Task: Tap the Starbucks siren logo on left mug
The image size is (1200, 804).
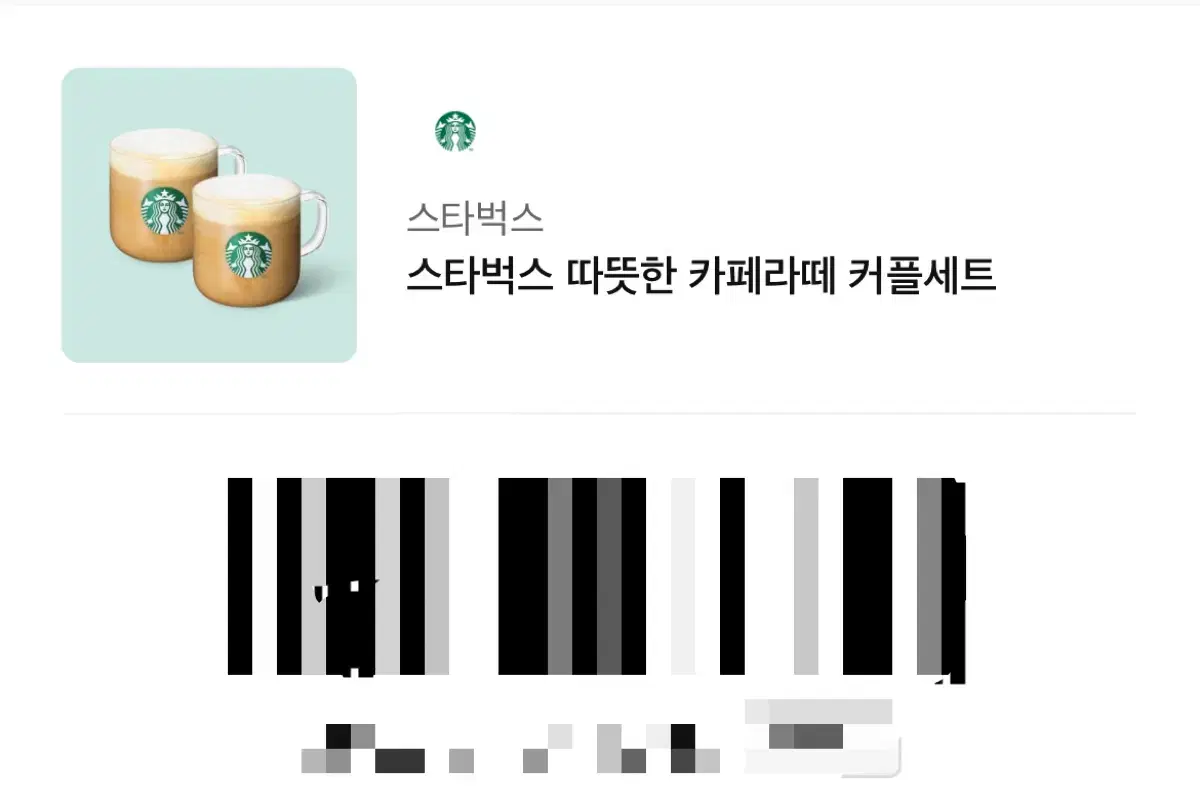Action: pyautogui.click(x=163, y=211)
